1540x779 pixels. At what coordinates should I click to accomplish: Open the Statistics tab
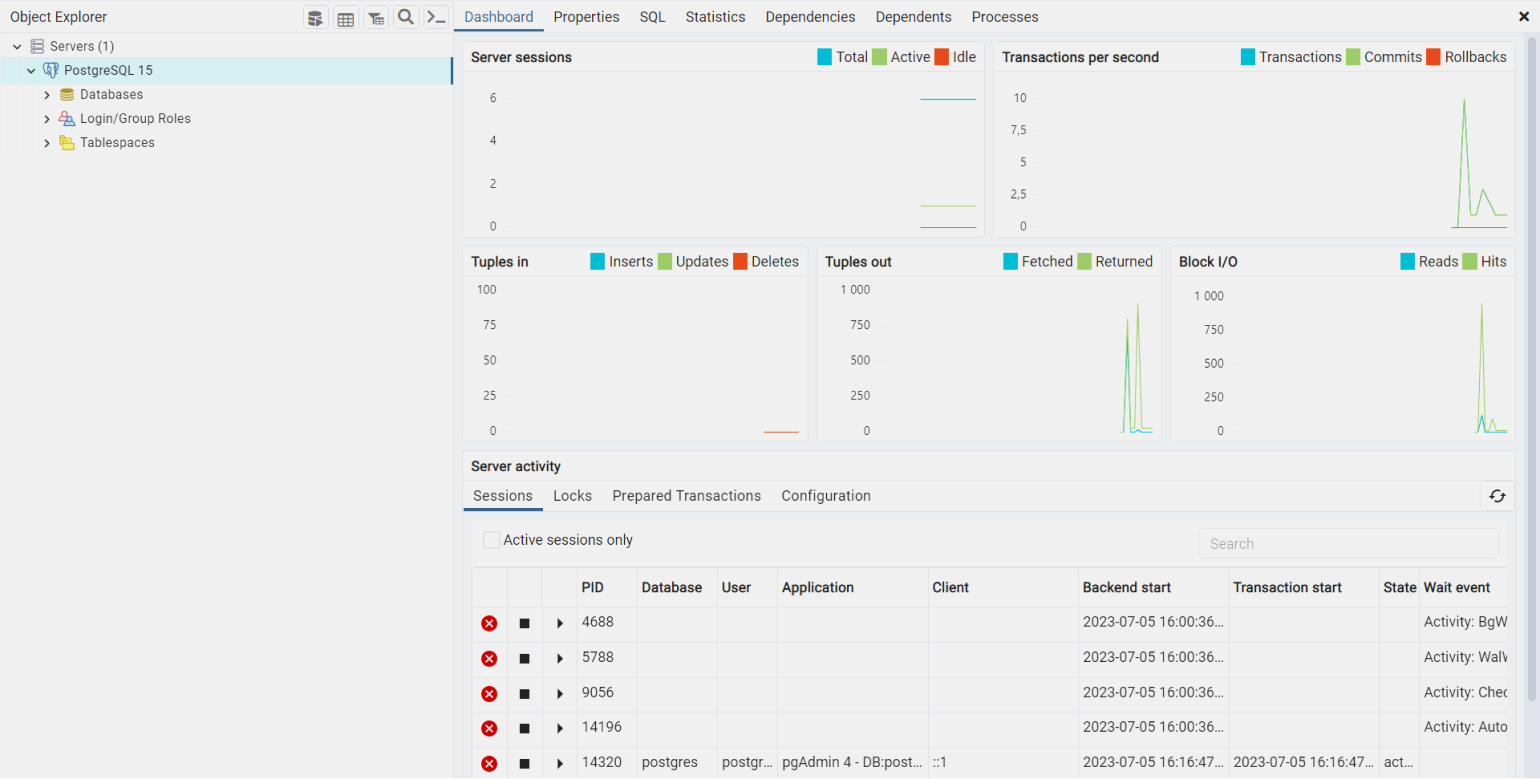pos(715,17)
